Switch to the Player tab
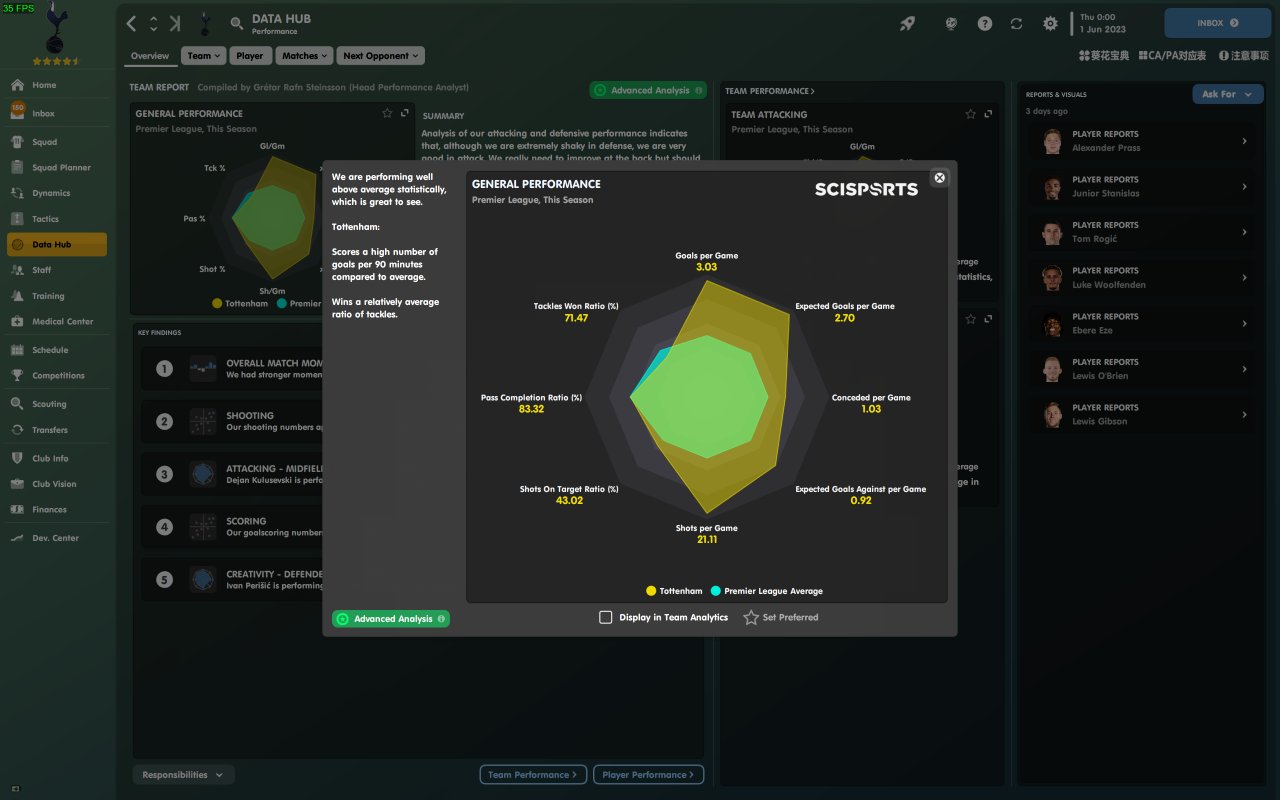 (x=250, y=56)
